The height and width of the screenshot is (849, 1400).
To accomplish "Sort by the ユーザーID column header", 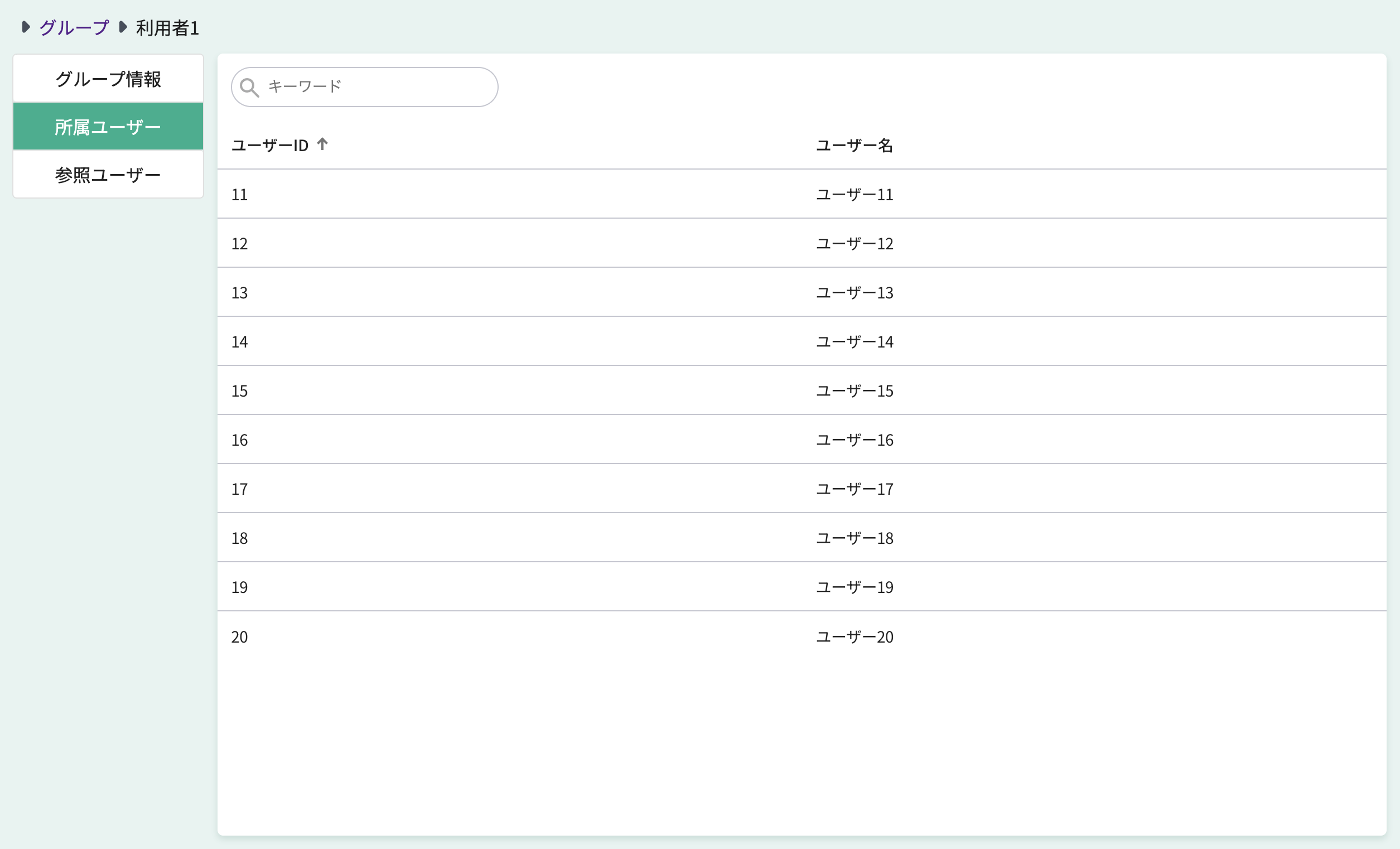I will (270, 146).
